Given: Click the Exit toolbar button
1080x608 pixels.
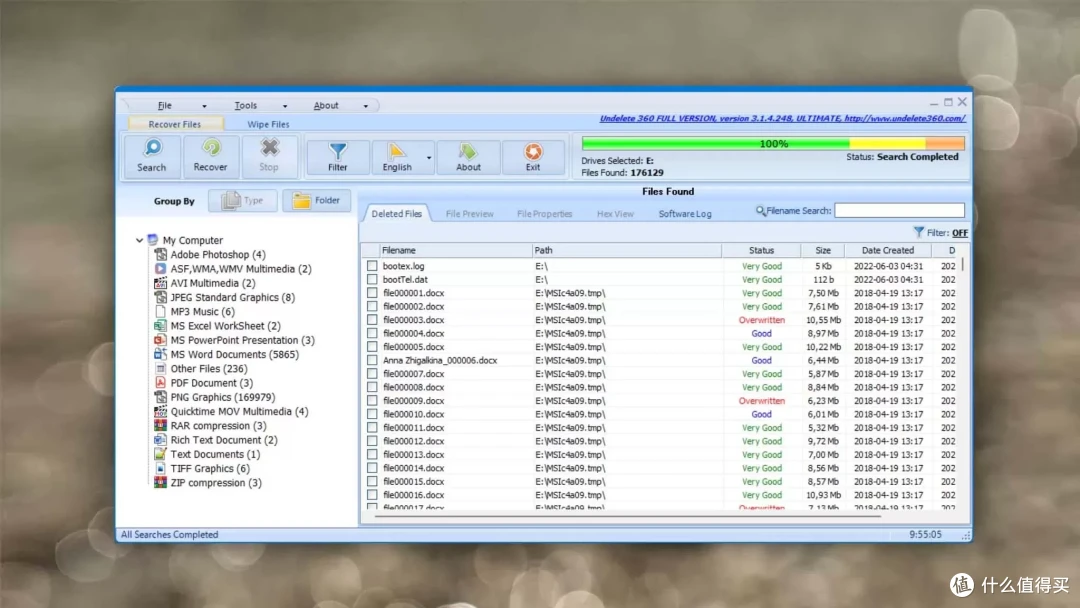Looking at the screenshot, I should pyautogui.click(x=533, y=156).
